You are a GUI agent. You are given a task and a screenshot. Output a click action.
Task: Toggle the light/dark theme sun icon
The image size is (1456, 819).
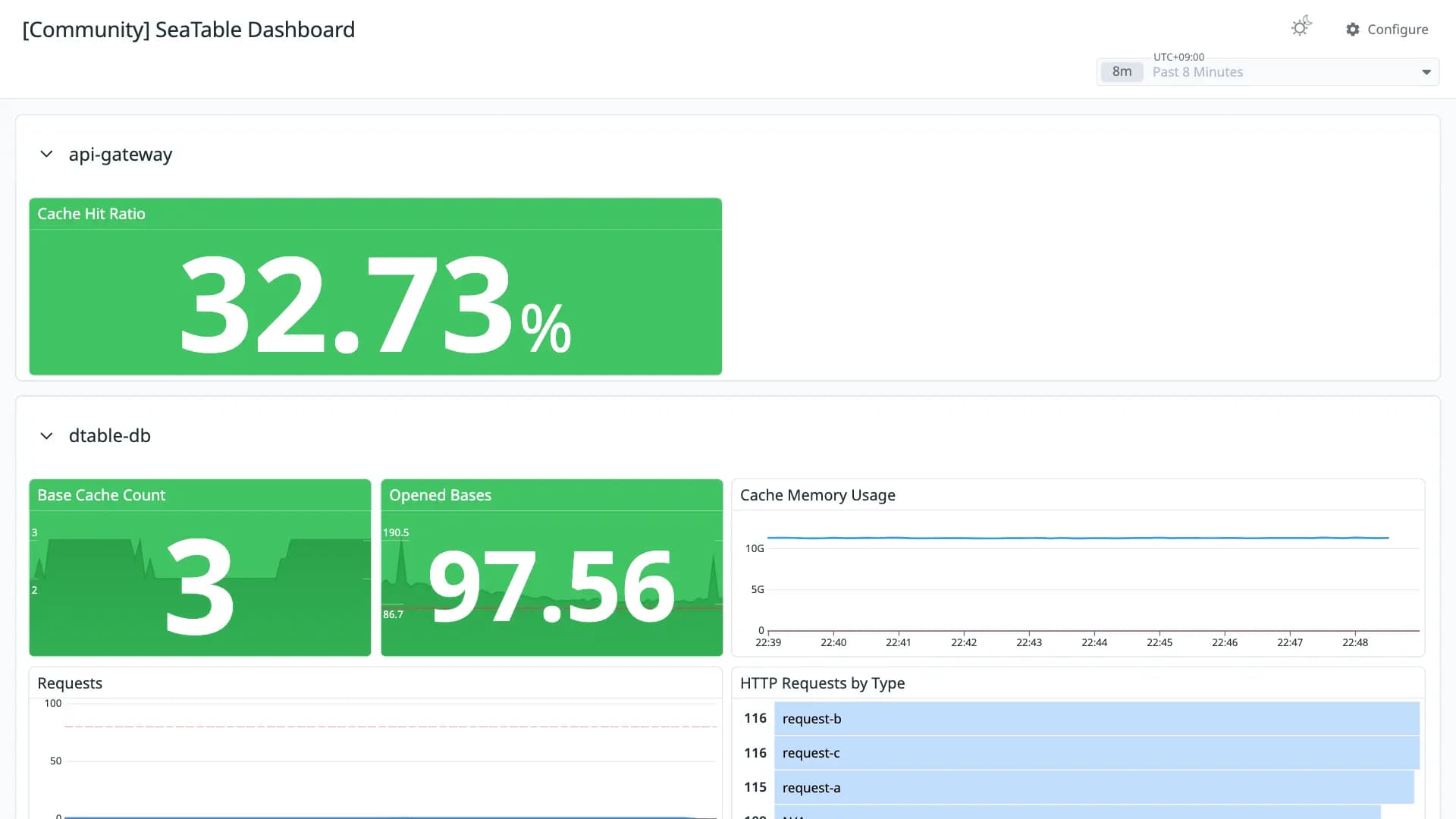1301,27
